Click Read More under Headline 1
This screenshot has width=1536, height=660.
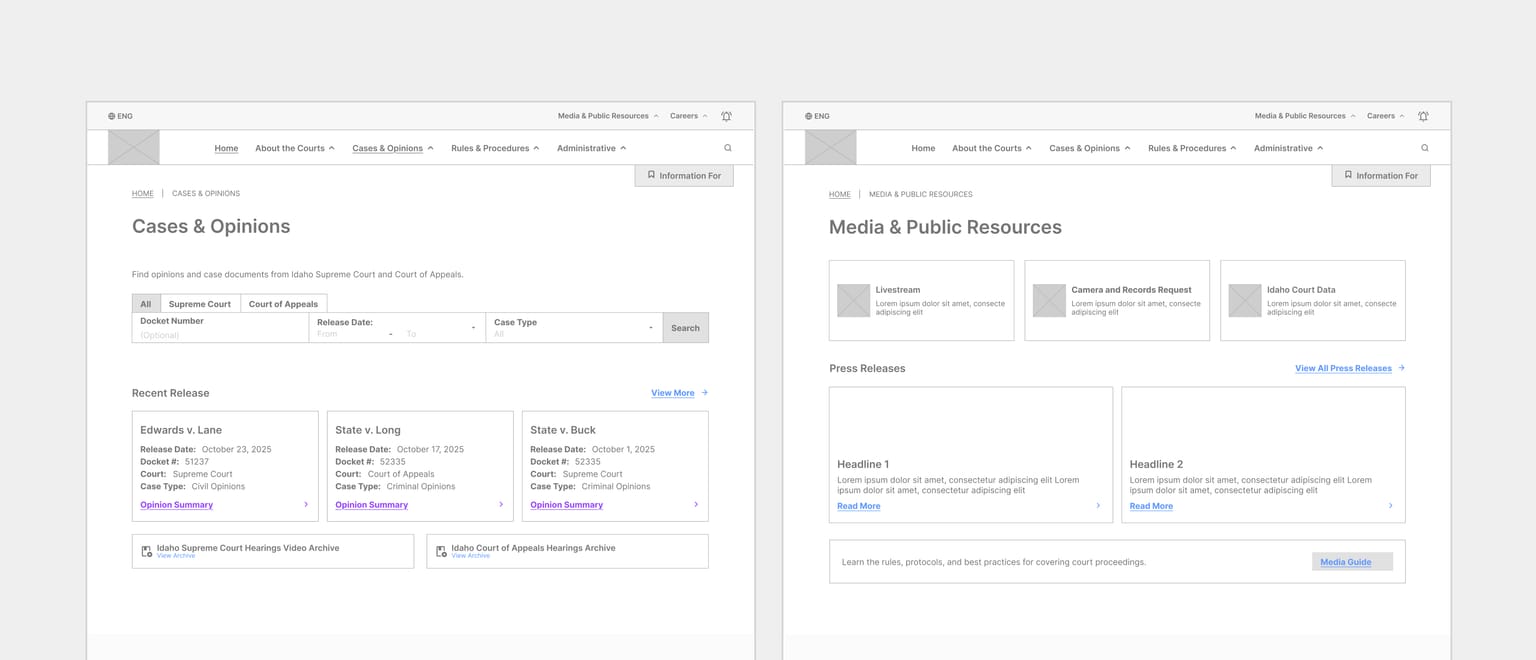tap(859, 506)
